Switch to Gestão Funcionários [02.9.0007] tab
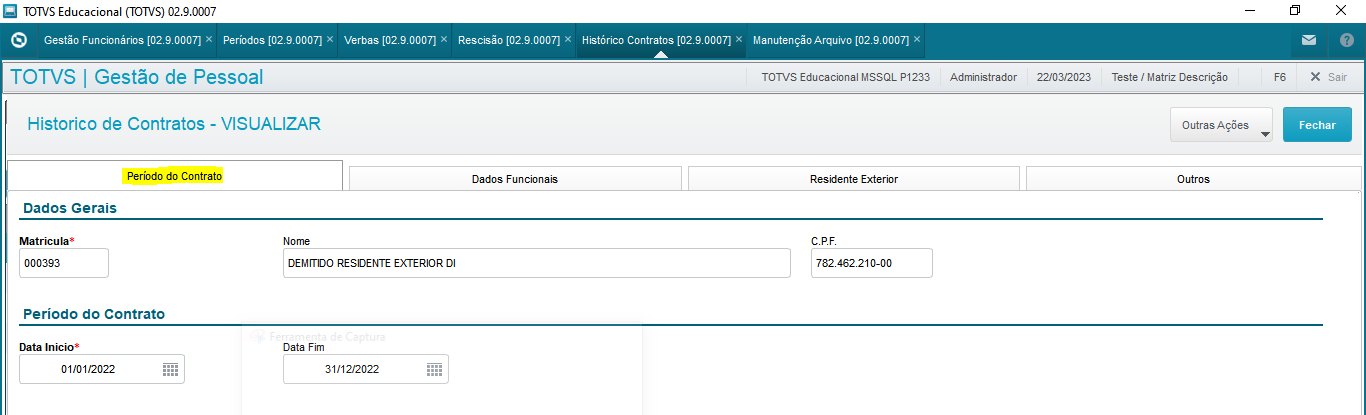Image resolution: width=1366 pixels, height=415 pixels. [122, 40]
